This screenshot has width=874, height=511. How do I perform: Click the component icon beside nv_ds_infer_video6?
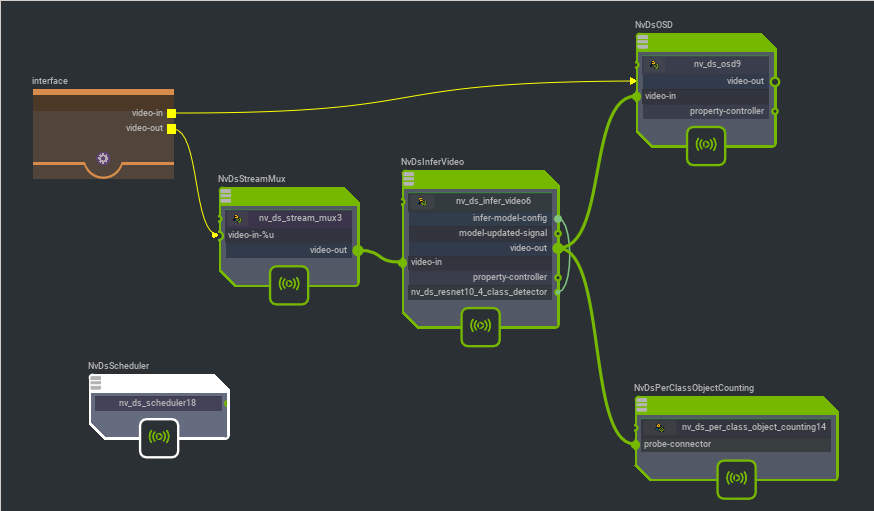point(422,201)
